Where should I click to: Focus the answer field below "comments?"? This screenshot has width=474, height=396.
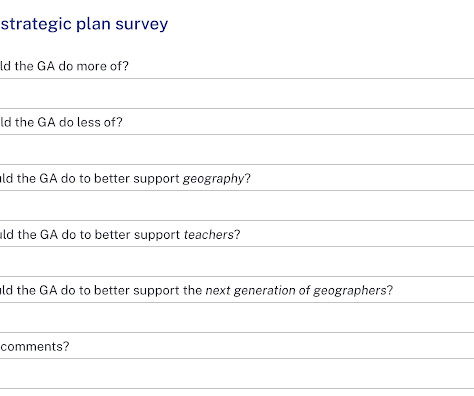click(237, 374)
